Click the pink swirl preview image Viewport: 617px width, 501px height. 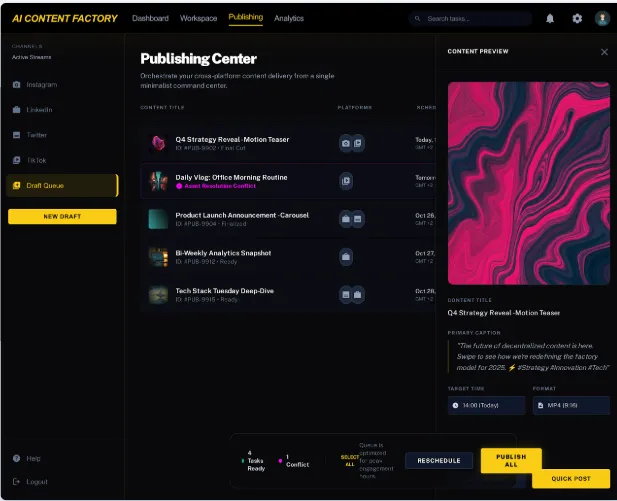click(x=529, y=183)
